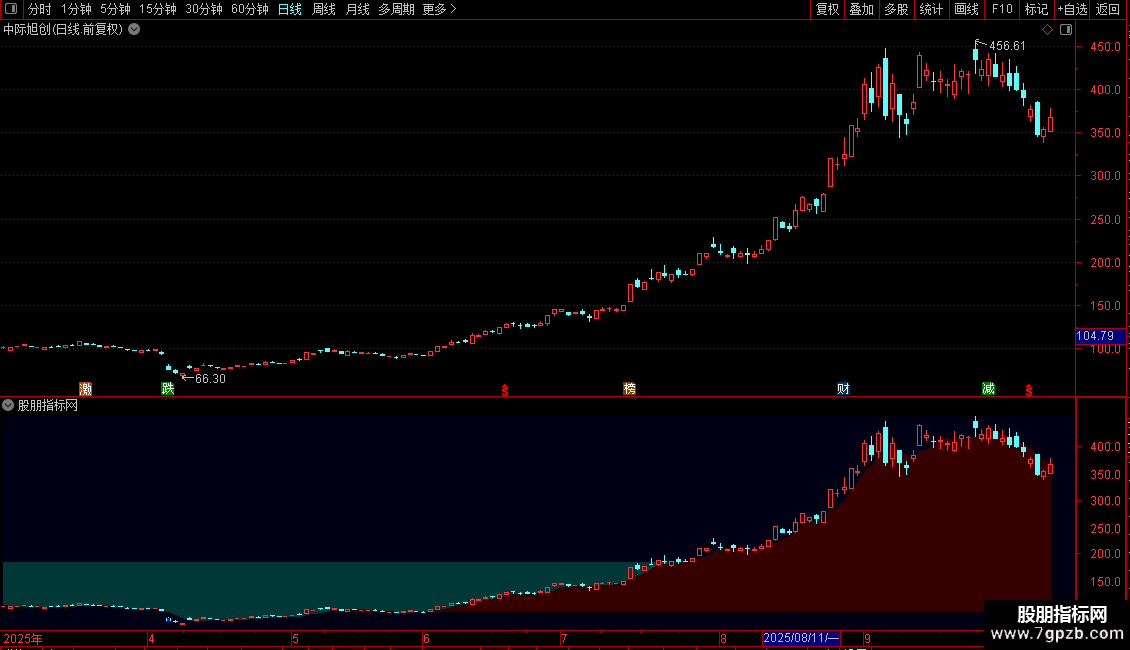
Task: Click the green 跌 event marker
Action: (x=168, y=389)
